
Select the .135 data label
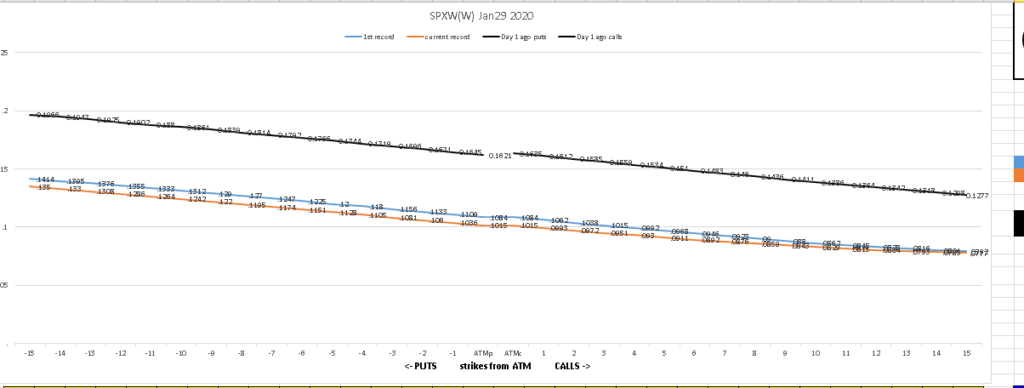(44, 187)
